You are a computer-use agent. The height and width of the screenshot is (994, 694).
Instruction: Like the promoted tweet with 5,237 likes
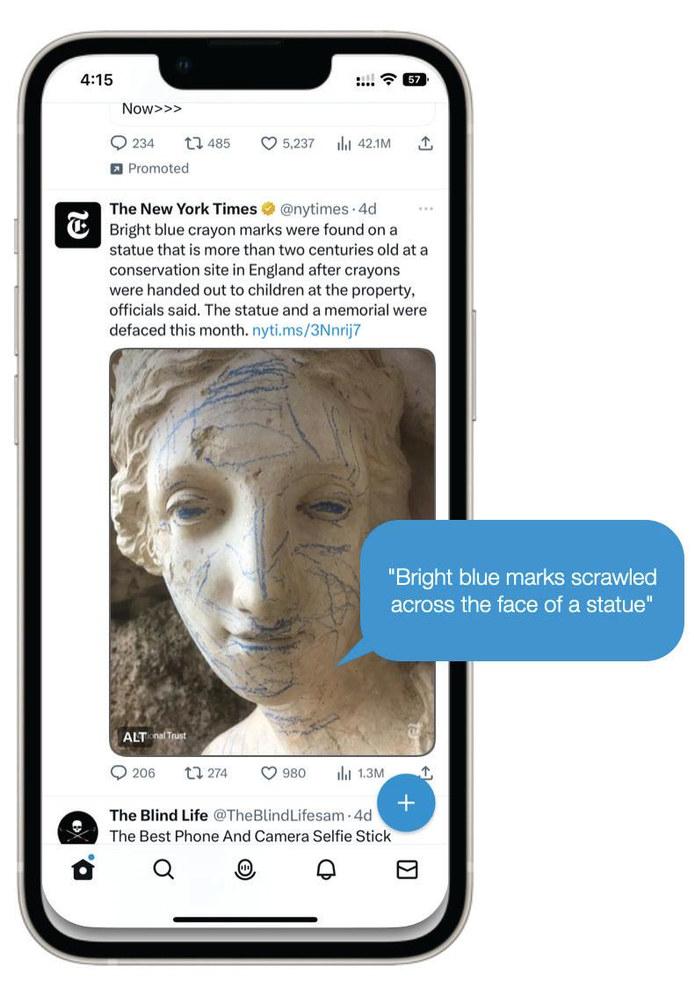pos(288,143)
